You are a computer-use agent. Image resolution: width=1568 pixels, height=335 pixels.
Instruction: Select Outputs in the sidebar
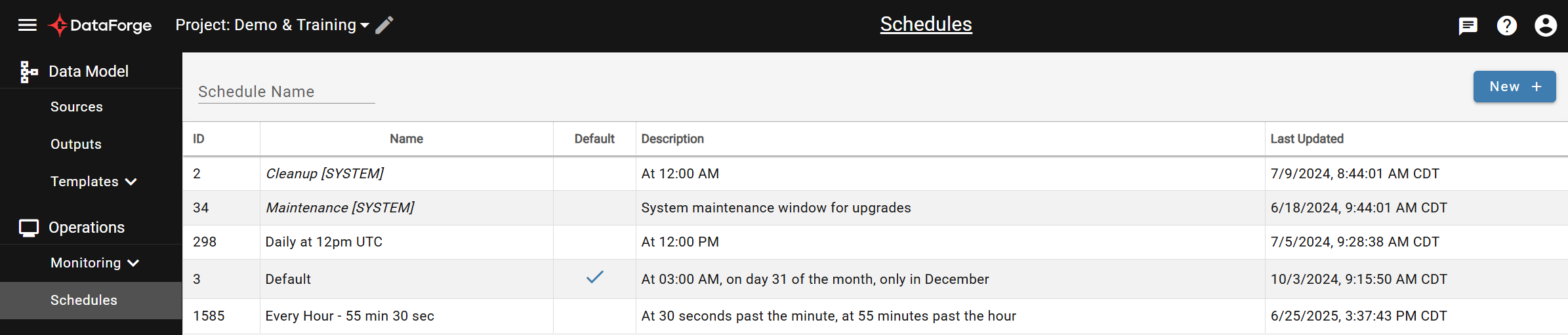76,144
